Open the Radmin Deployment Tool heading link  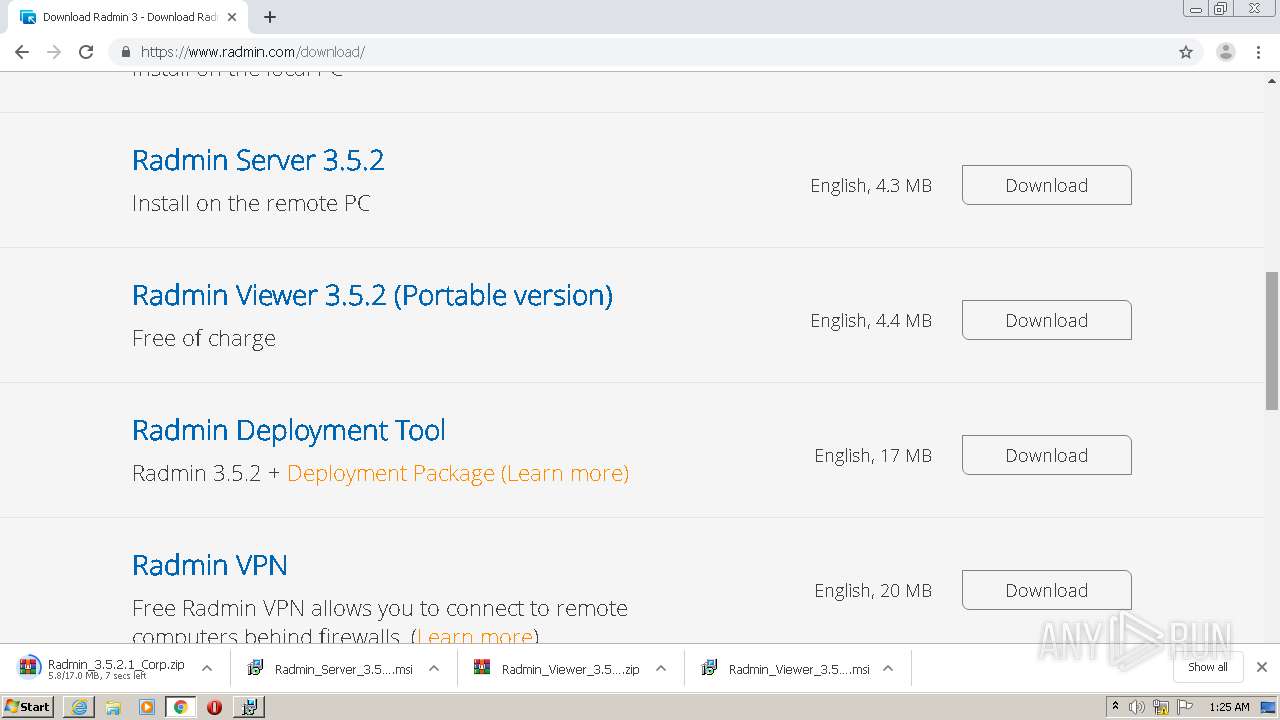(x=288, y=430)
